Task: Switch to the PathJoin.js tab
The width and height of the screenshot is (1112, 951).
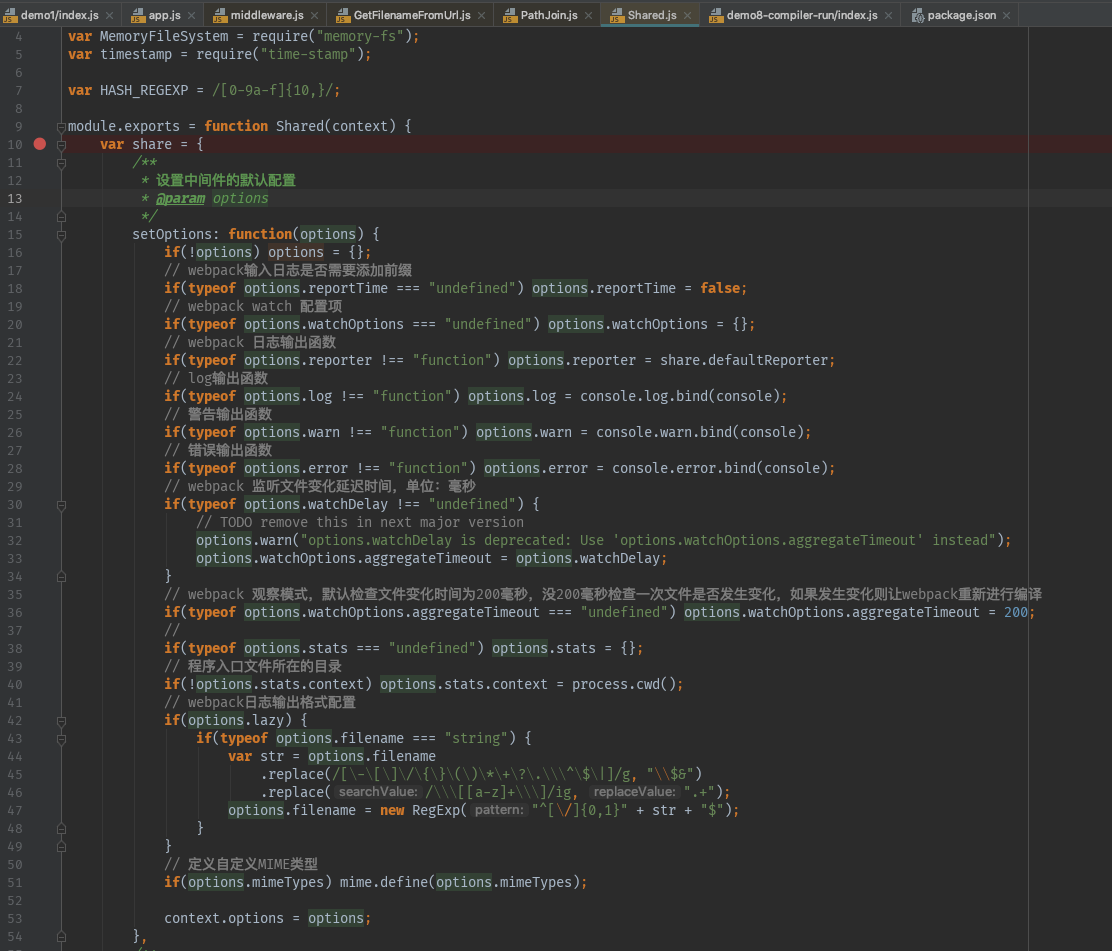Action: pos(548,15)
